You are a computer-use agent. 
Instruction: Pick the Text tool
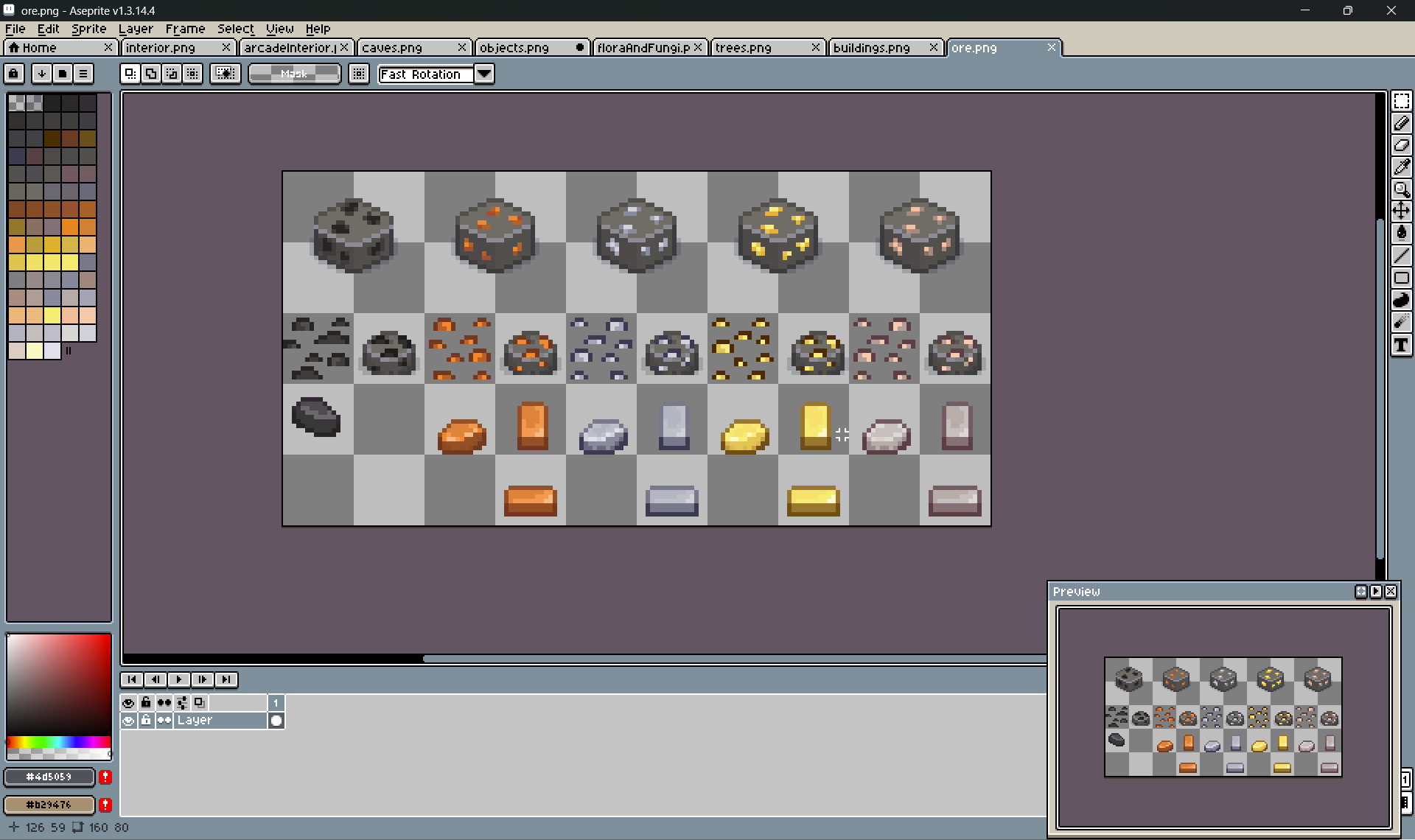tap(1401, 345)
